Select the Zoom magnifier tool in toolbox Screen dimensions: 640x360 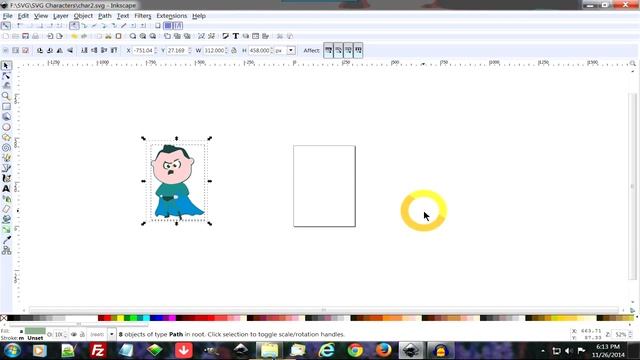click(6, 96)
